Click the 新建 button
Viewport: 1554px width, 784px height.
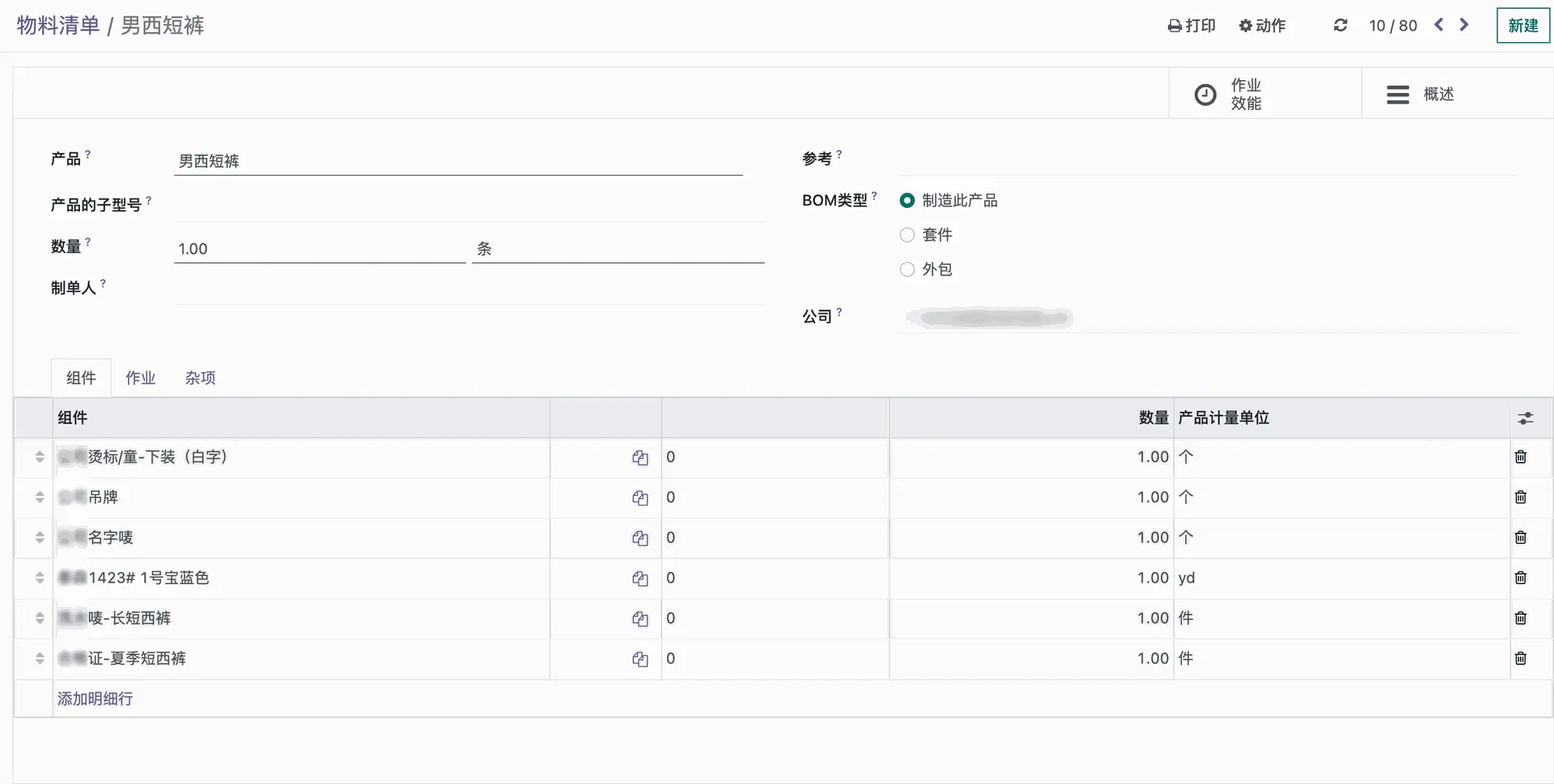pos(1522,26)
